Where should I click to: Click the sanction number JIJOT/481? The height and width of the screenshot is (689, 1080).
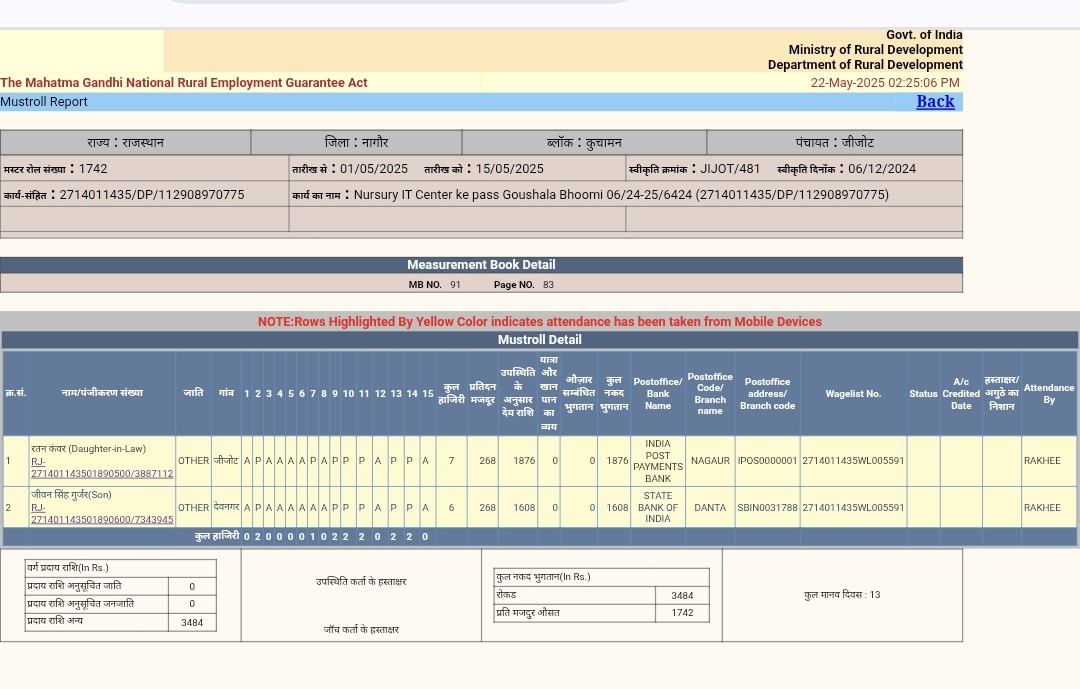coord(730,169)
